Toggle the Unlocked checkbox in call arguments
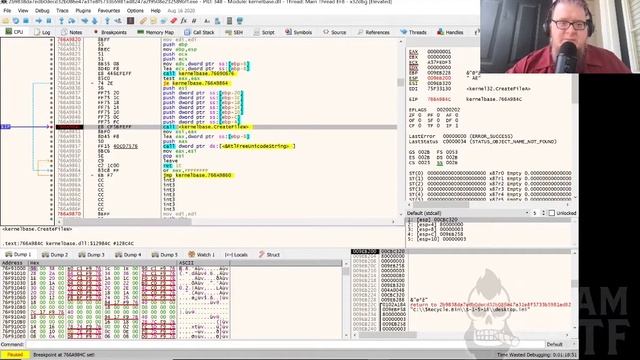 552,213
